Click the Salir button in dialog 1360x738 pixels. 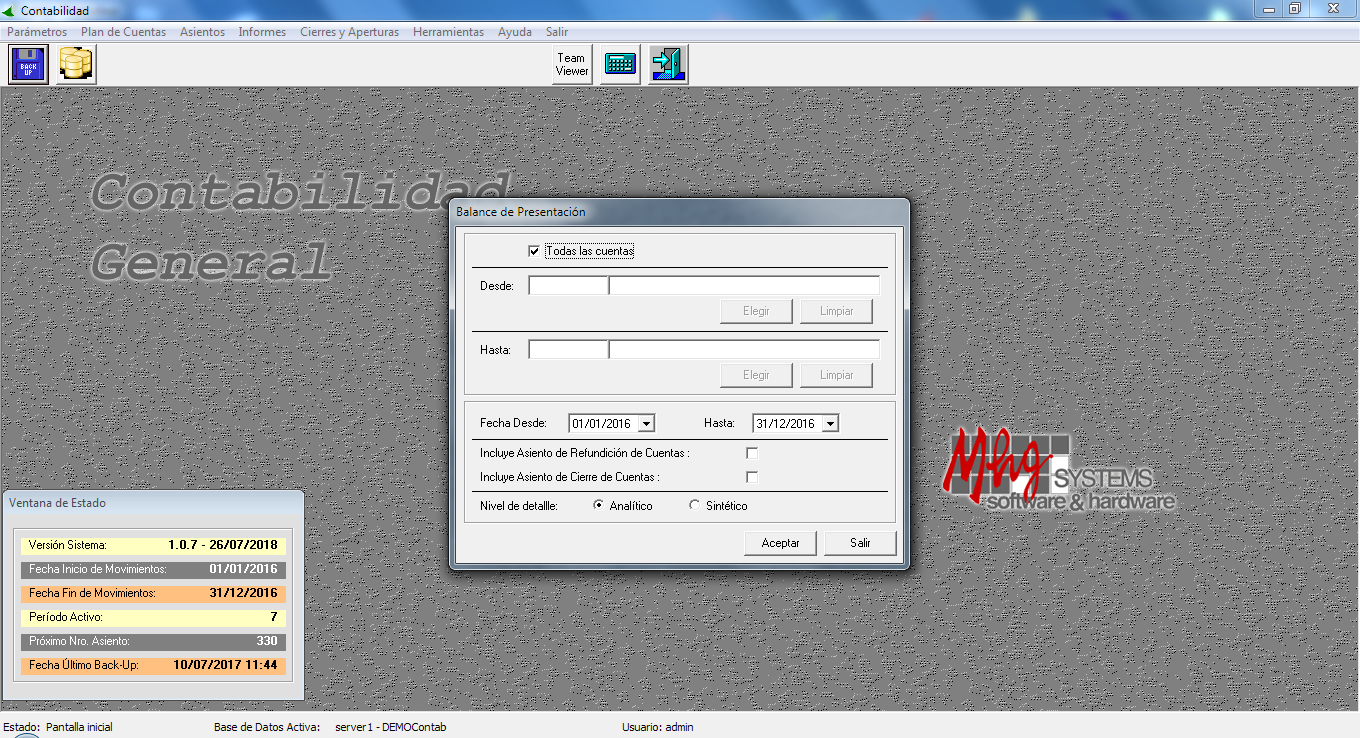pos(860,543)
